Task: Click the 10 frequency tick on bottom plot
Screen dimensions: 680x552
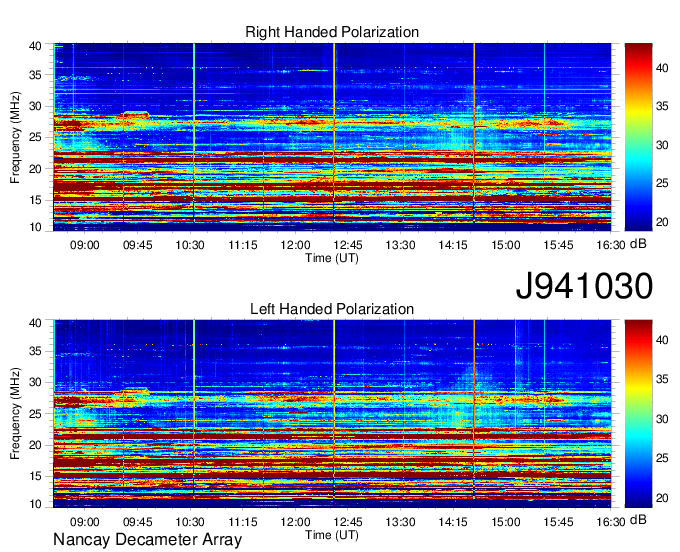Action: (x=35, y=504)
